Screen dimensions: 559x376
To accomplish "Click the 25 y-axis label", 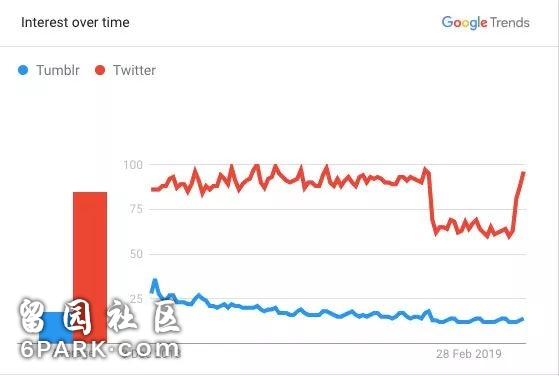I will (136, 299).
